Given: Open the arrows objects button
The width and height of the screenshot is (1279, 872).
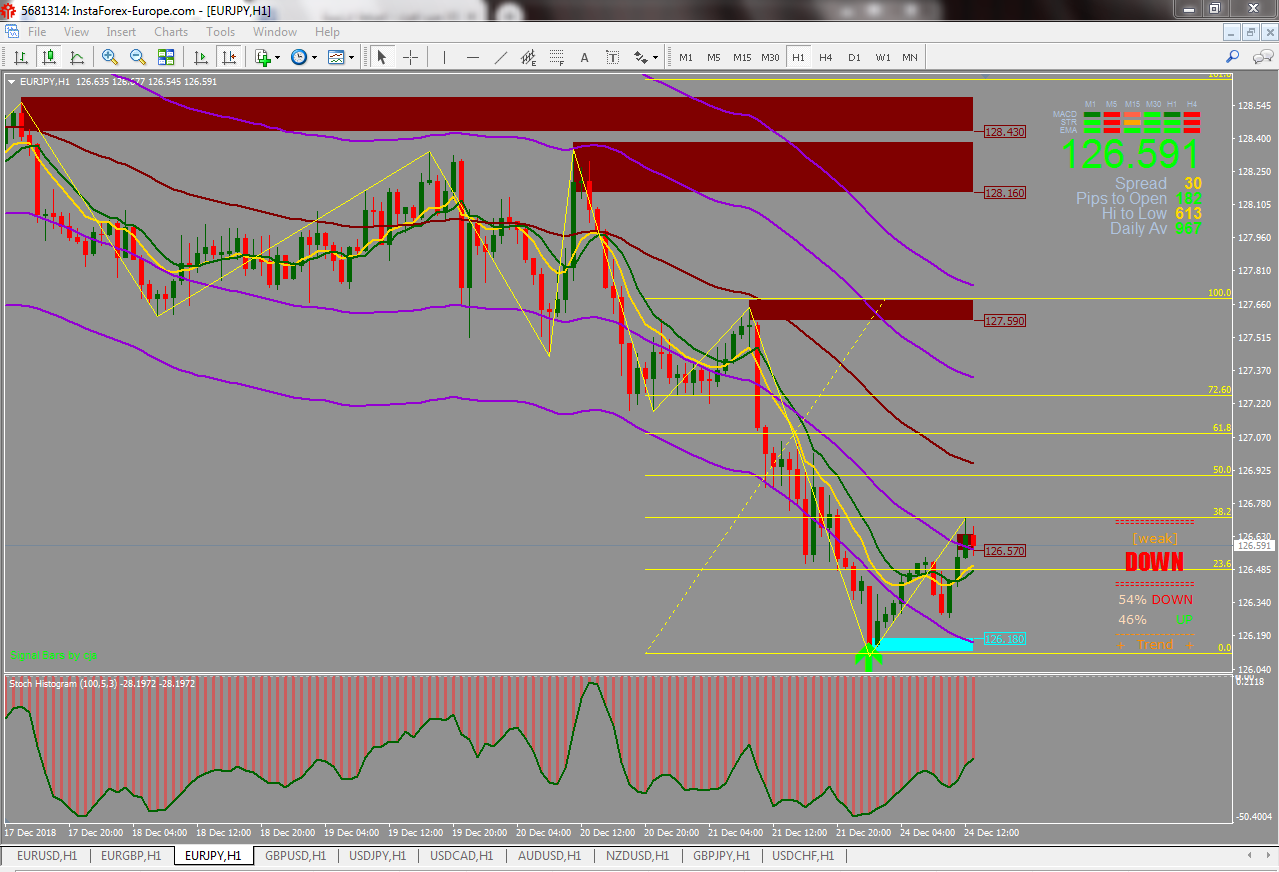Looking at the screenshot, I should coord(640,58).
